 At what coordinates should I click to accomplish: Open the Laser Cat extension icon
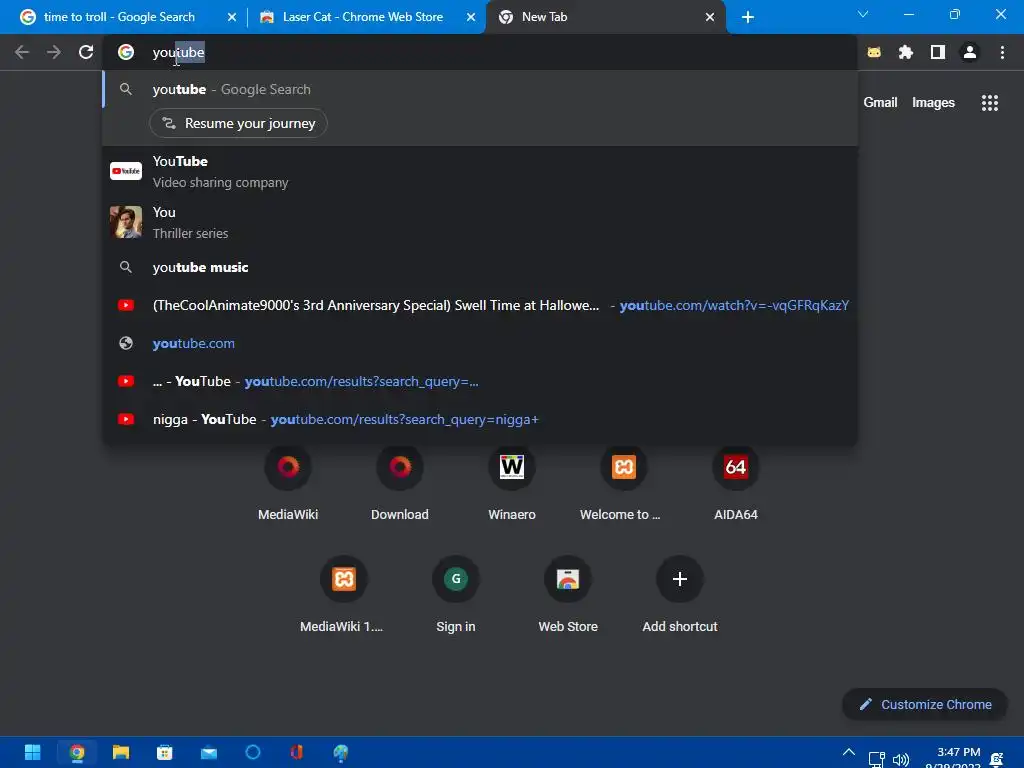click(x=874, y=52)
